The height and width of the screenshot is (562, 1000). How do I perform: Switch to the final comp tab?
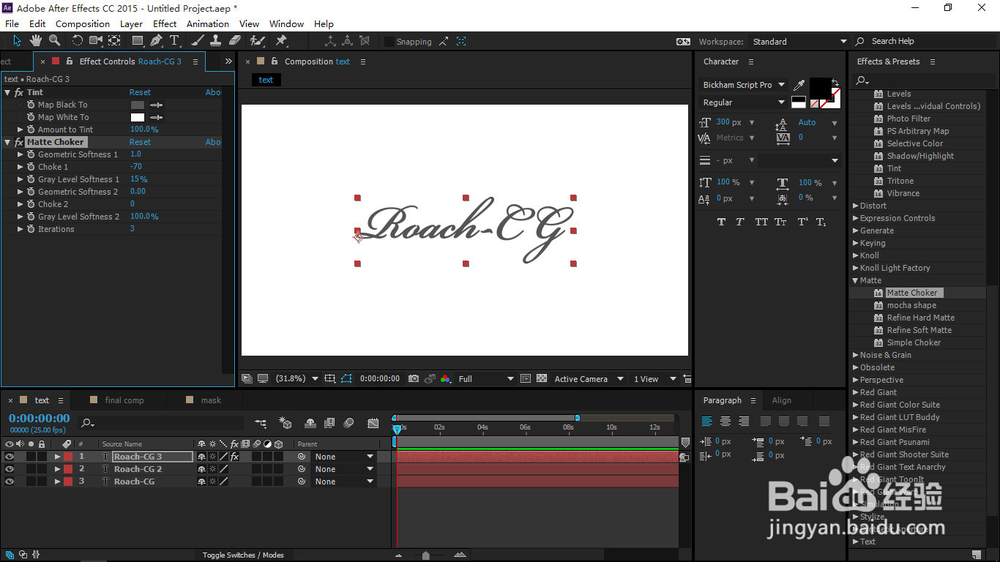tap(124, 401)
